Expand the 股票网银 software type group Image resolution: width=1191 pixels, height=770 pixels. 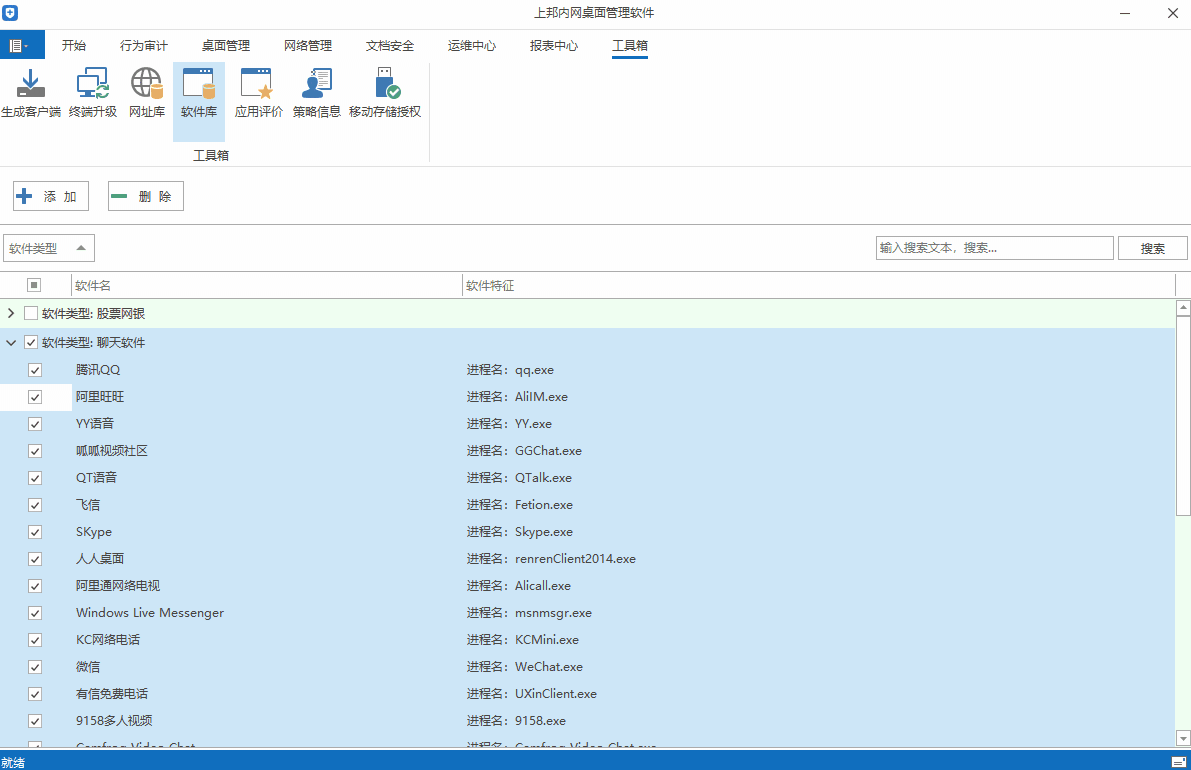pos(11,314)
